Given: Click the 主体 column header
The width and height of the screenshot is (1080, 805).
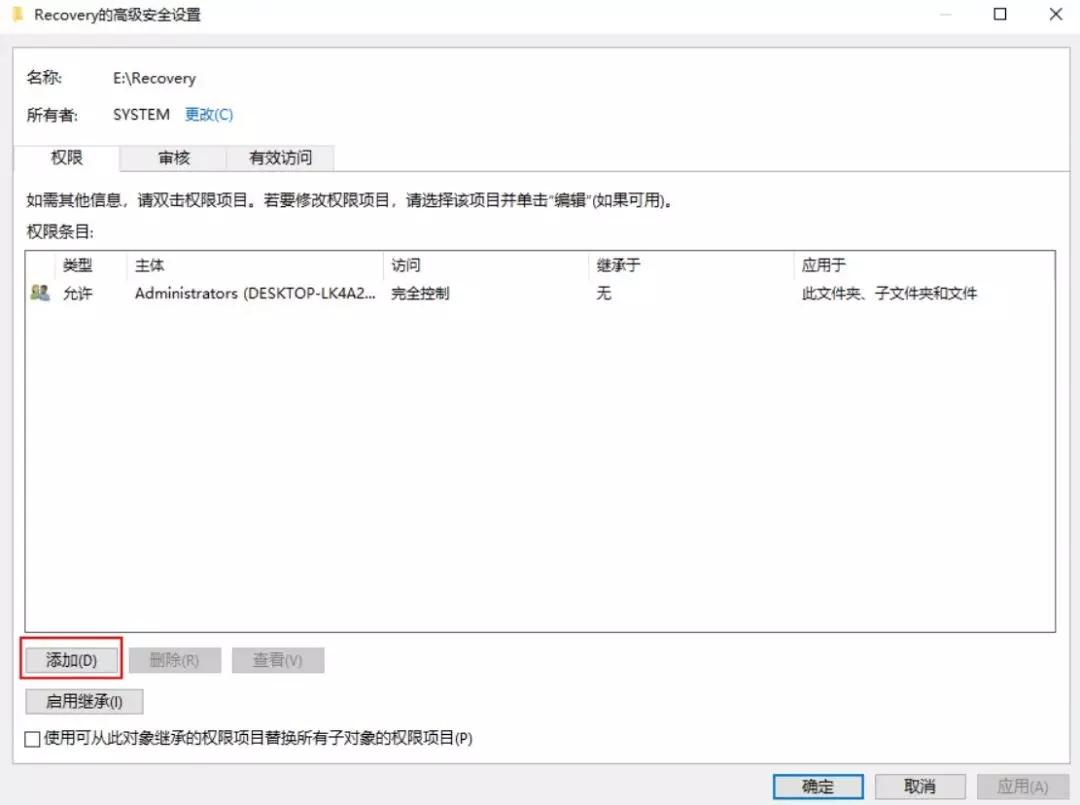Looking at the screenshot, I should [x=150, y=265].
